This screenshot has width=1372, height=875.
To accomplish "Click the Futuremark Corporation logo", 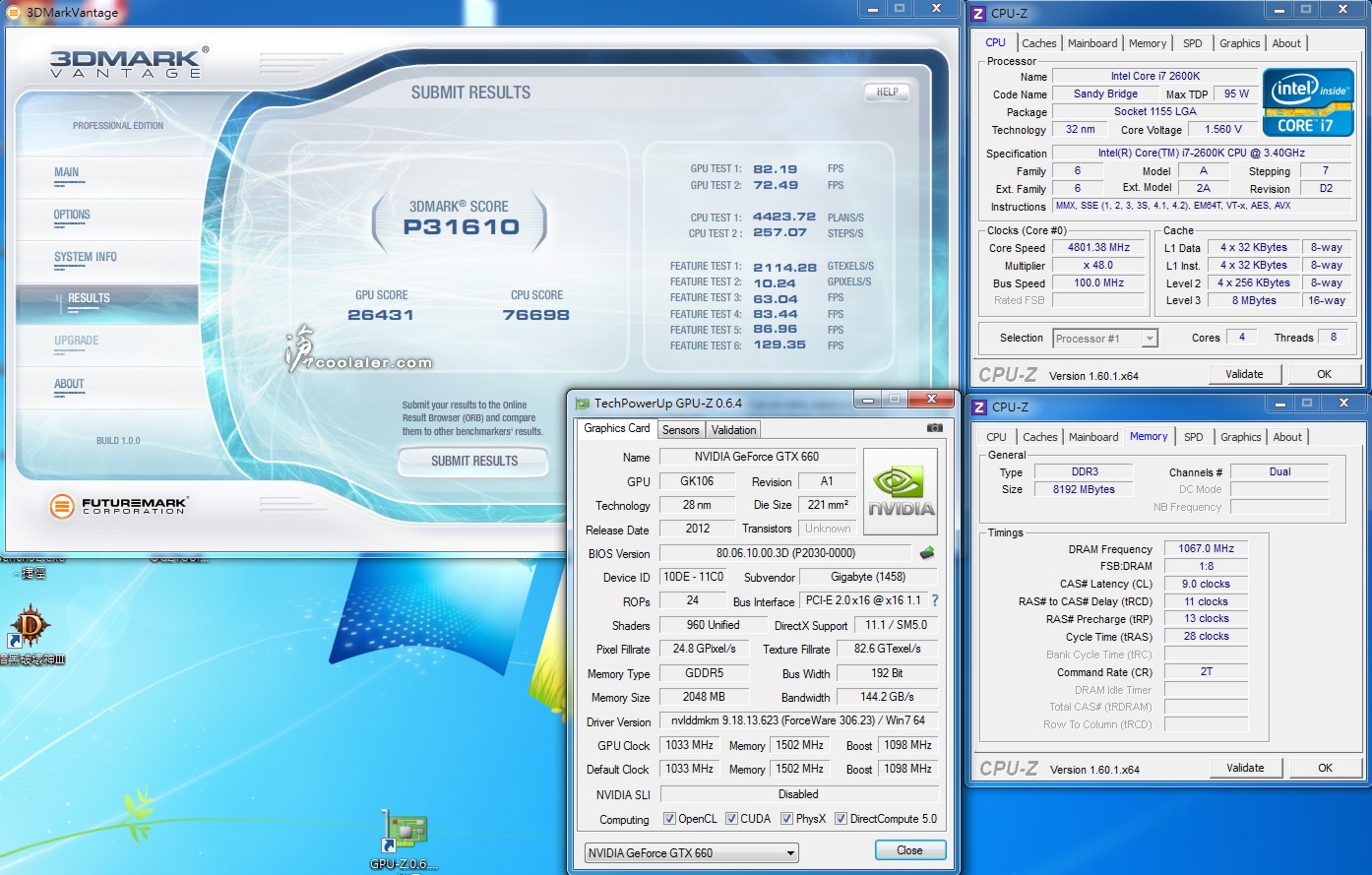I will pos(118,506).
